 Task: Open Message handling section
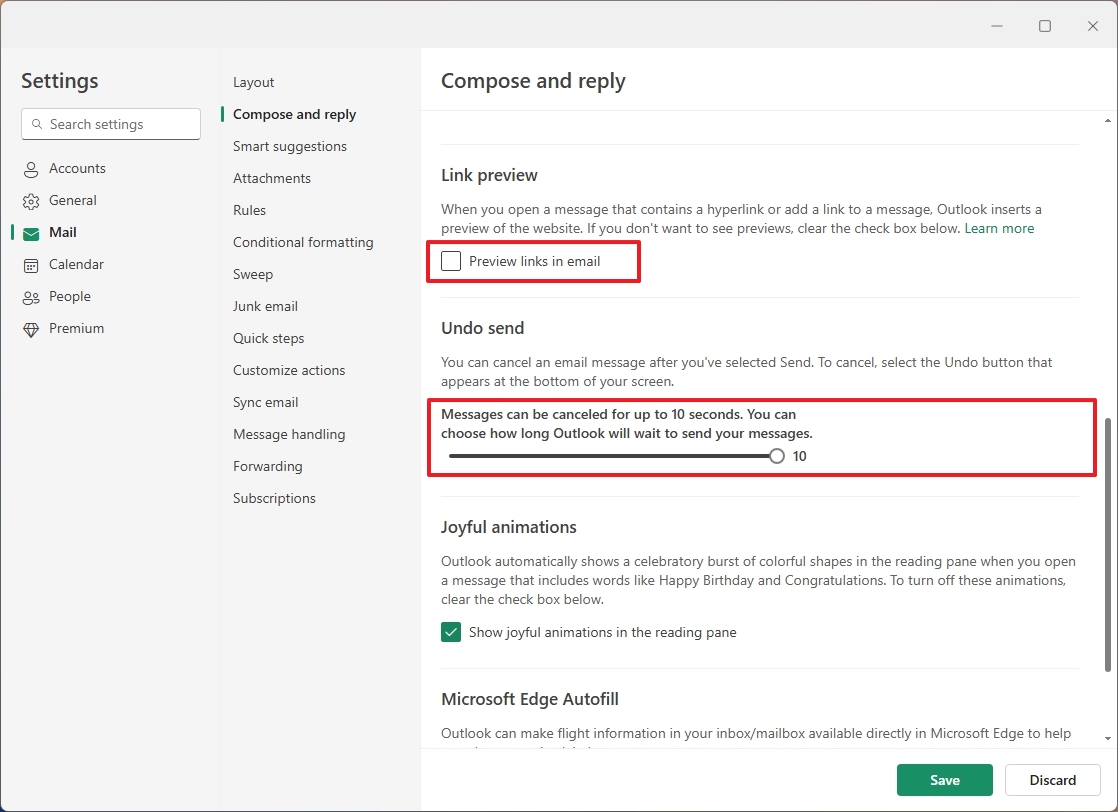click(x=289, y=434)
